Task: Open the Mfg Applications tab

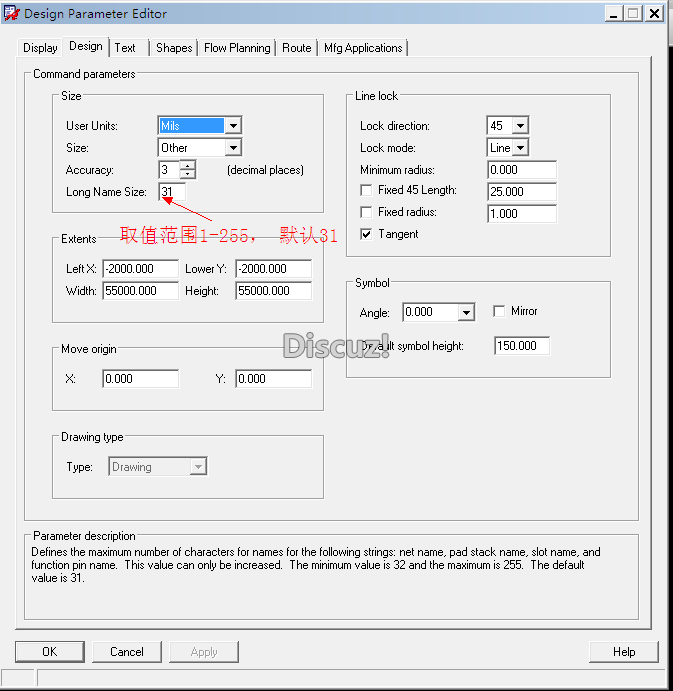Action: tap(363, 48)
